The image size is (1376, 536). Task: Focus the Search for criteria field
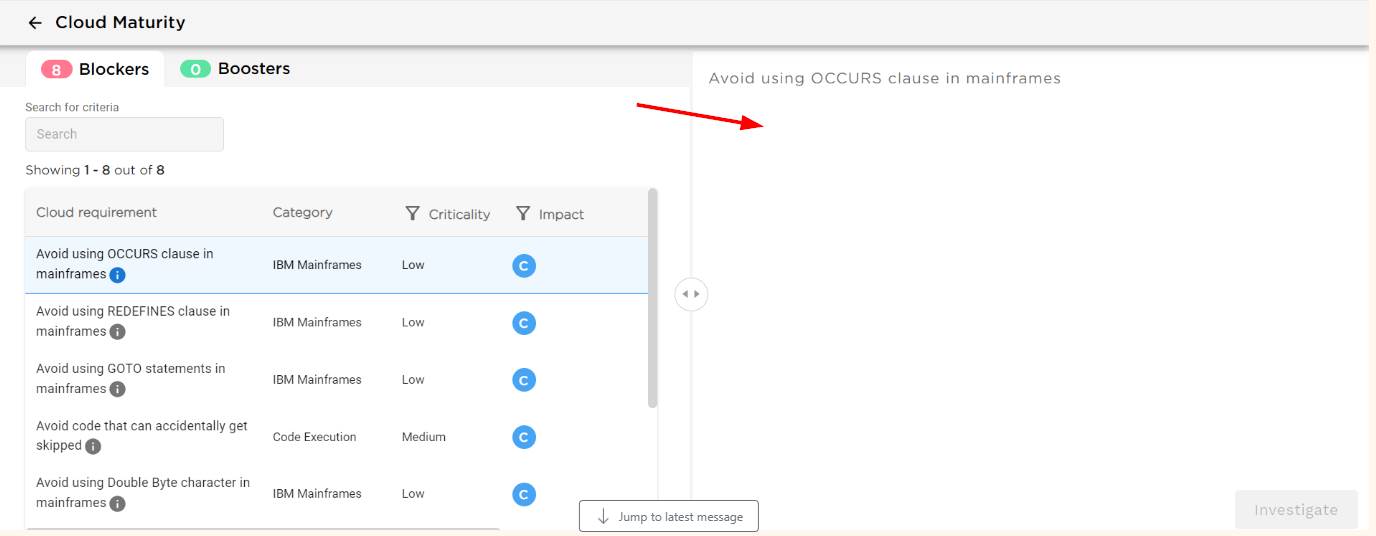tap(124, 134)
